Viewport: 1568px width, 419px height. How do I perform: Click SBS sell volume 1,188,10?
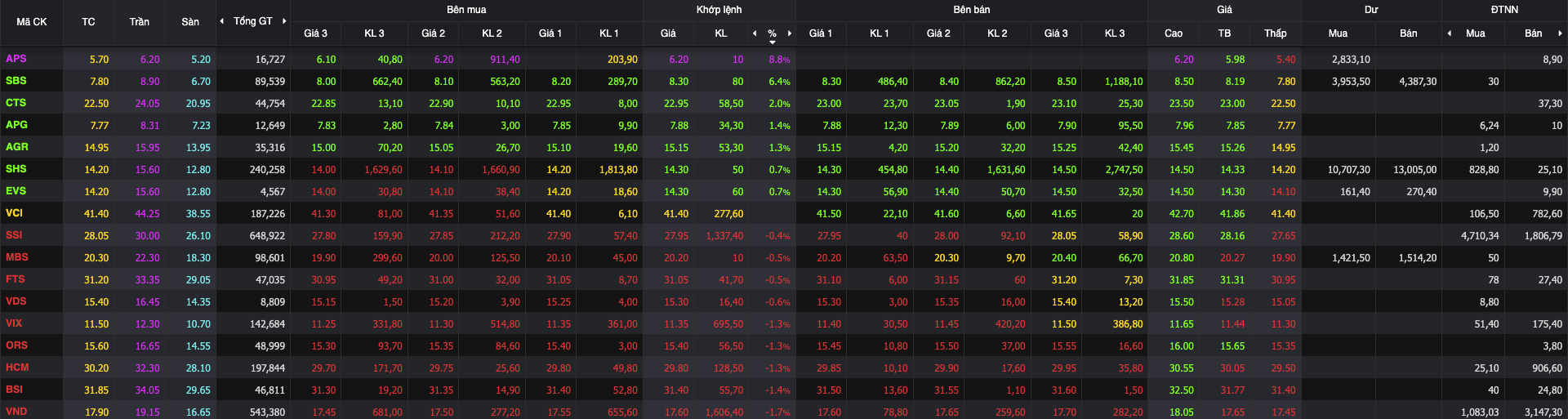click(x=1124, y=82)
